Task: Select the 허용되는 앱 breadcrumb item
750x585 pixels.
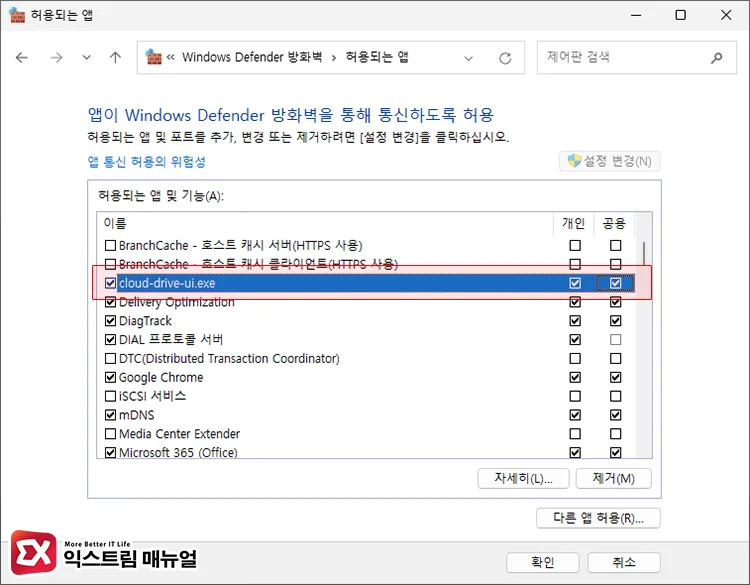Action: pos(377,58)
